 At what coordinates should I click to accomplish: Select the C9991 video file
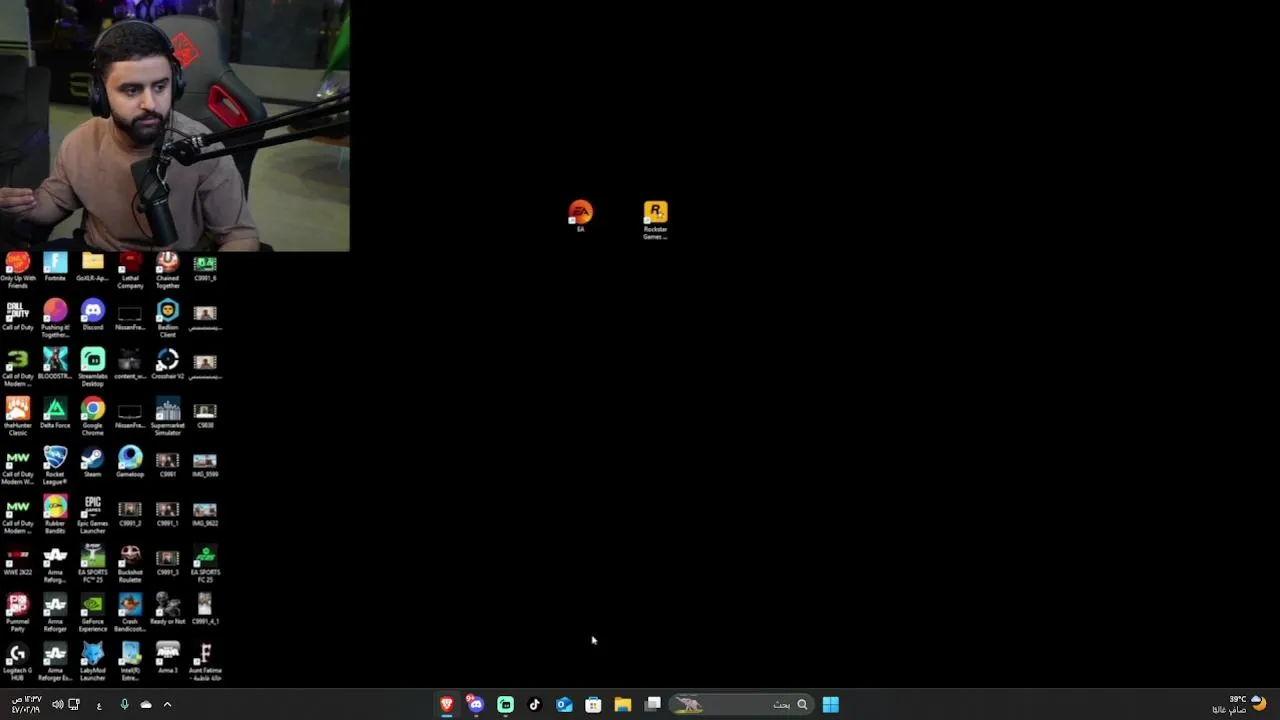tap(167, 463)
